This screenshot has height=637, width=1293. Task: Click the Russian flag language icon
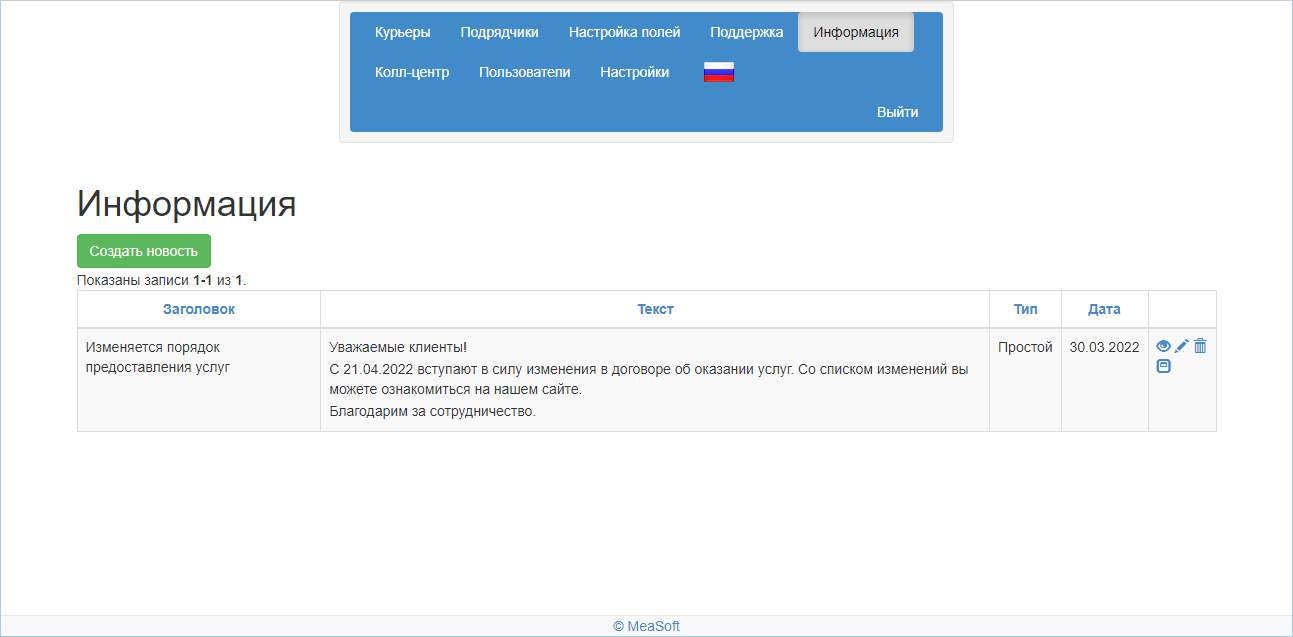click(719, 72)
